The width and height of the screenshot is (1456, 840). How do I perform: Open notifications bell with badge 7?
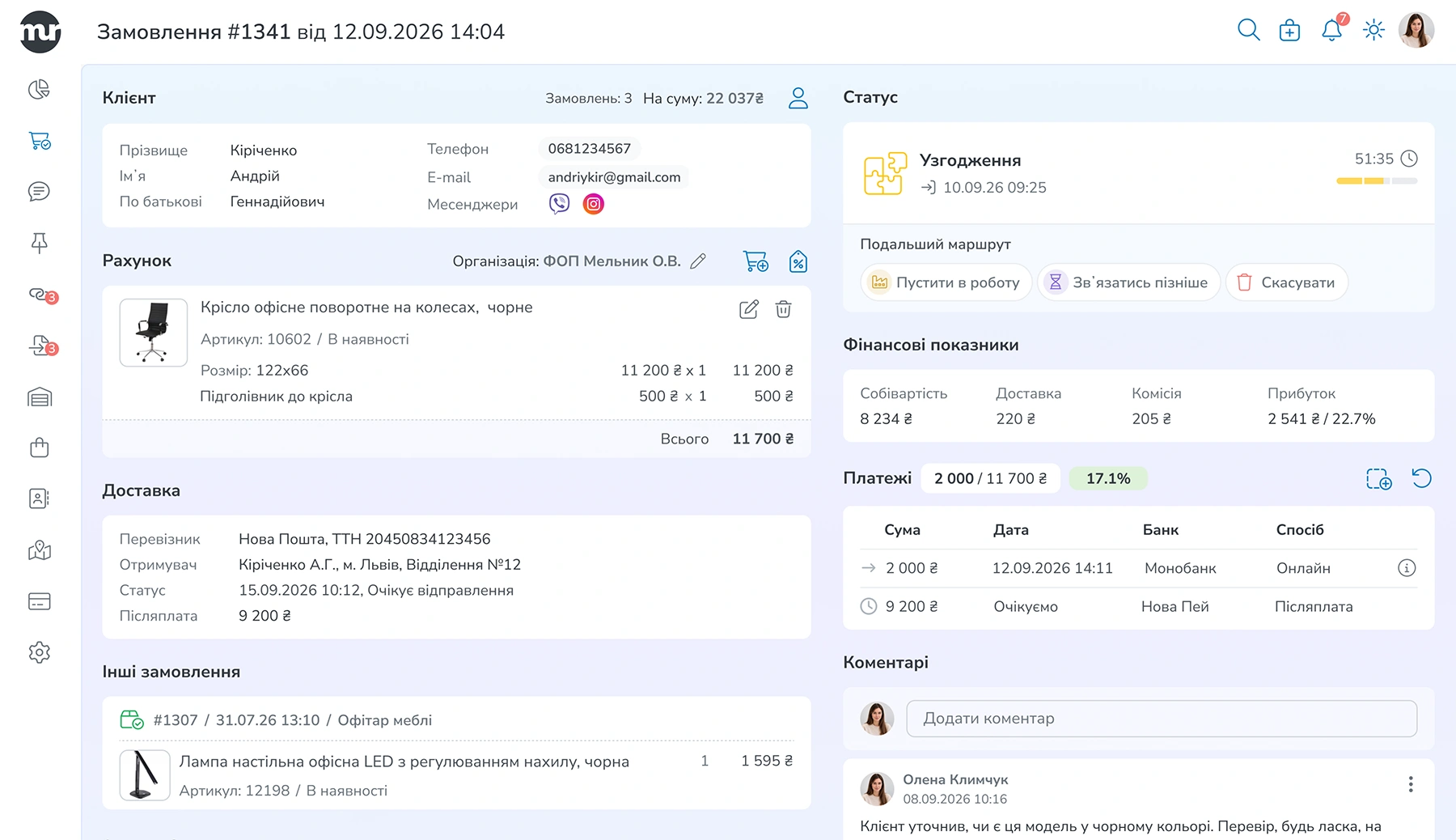[x=1331, y=30]
